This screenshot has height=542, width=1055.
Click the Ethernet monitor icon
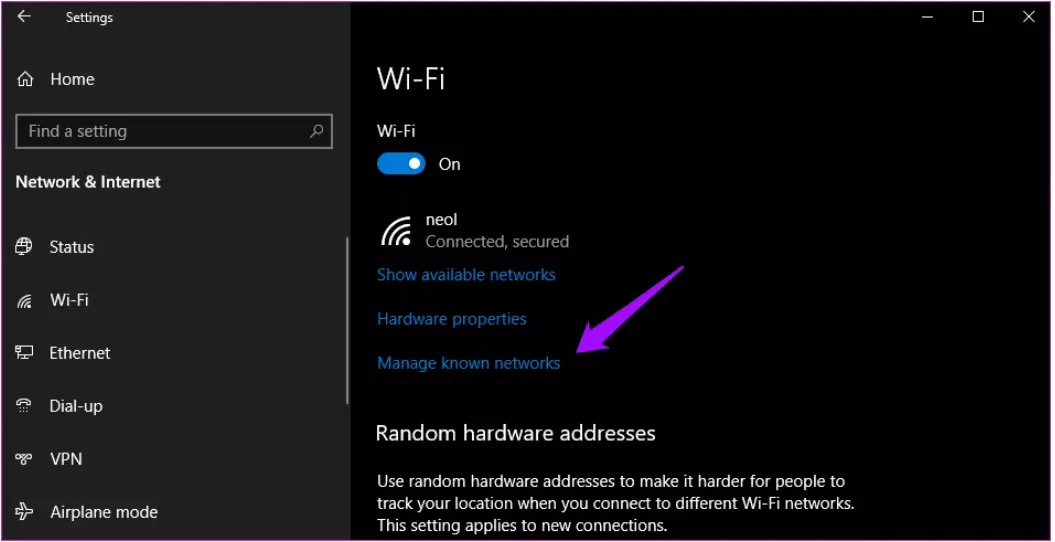click(x=24, y=353)
